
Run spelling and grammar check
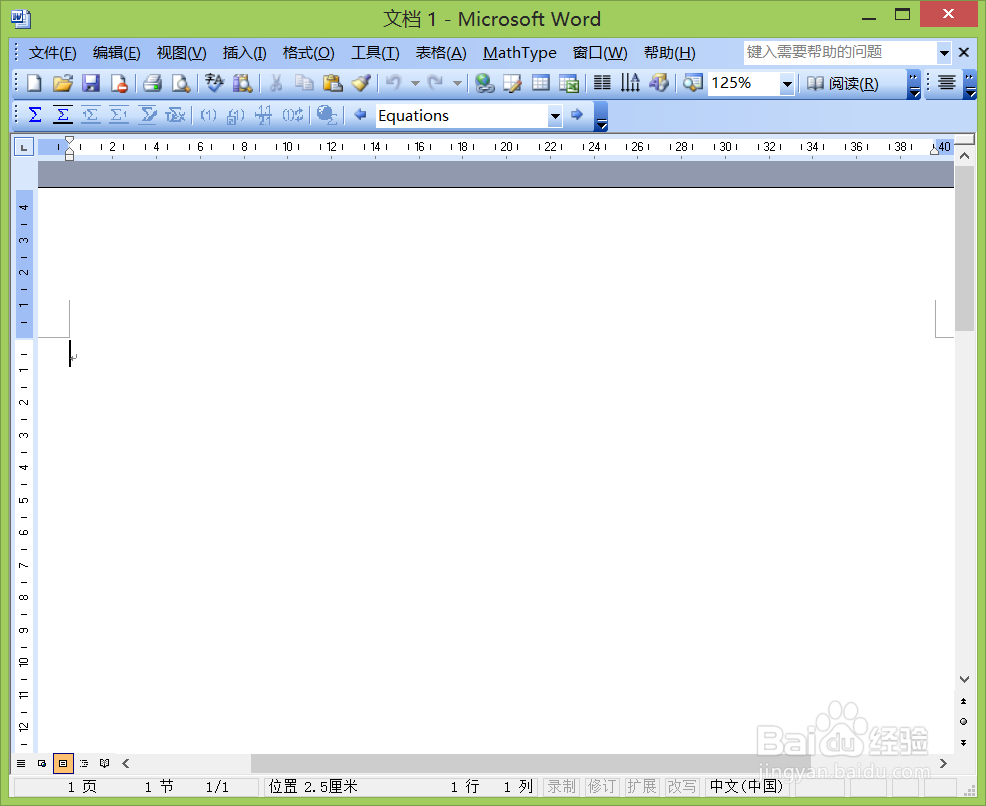(x=214, y=83)
